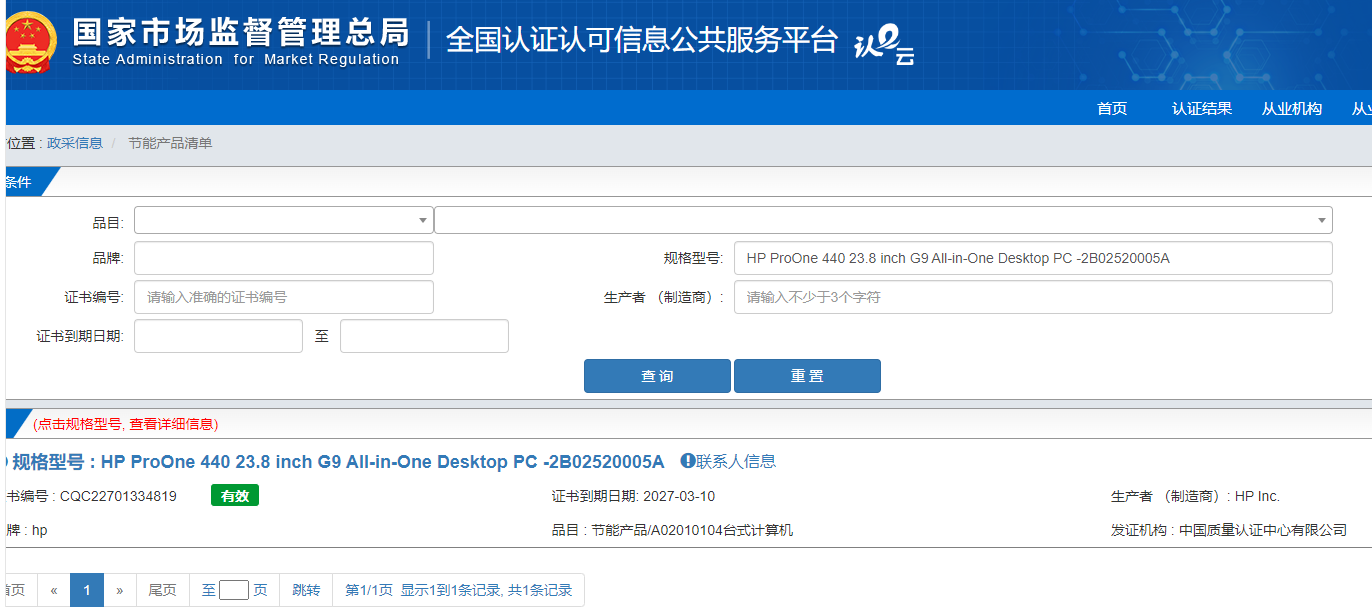Expand the wide second 品目 dropdown
Image resolution: width=1372 pixels, height=607 pixels.
(x=883, y=220)
